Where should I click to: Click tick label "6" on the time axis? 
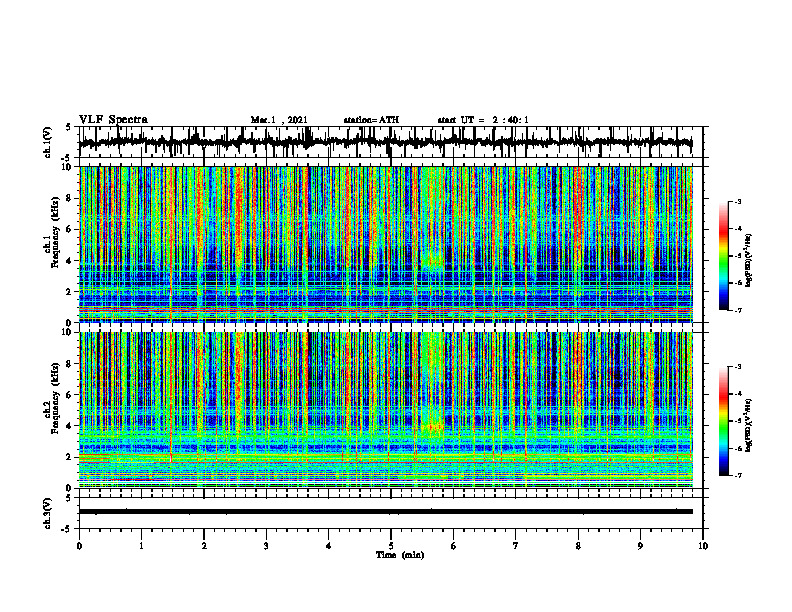454,546
